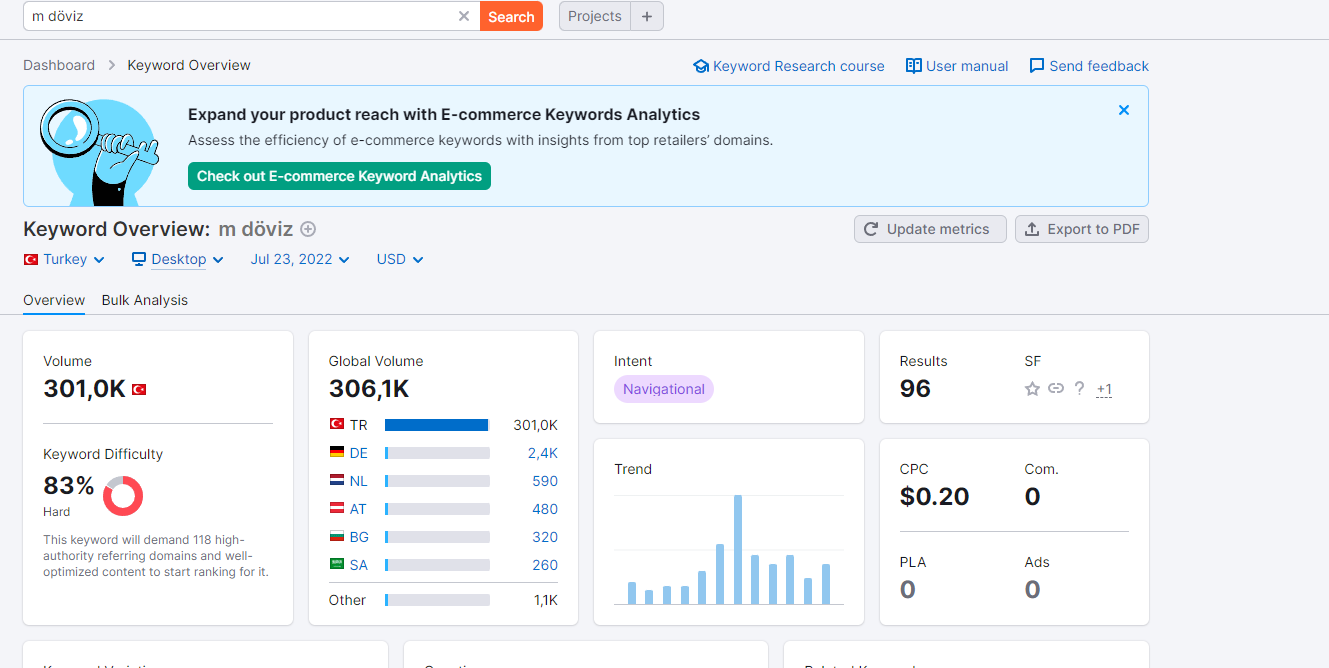The image size is (1329, 668).
Task: Switch to the Bulk Analysis tab
Action: coord(145,300)
